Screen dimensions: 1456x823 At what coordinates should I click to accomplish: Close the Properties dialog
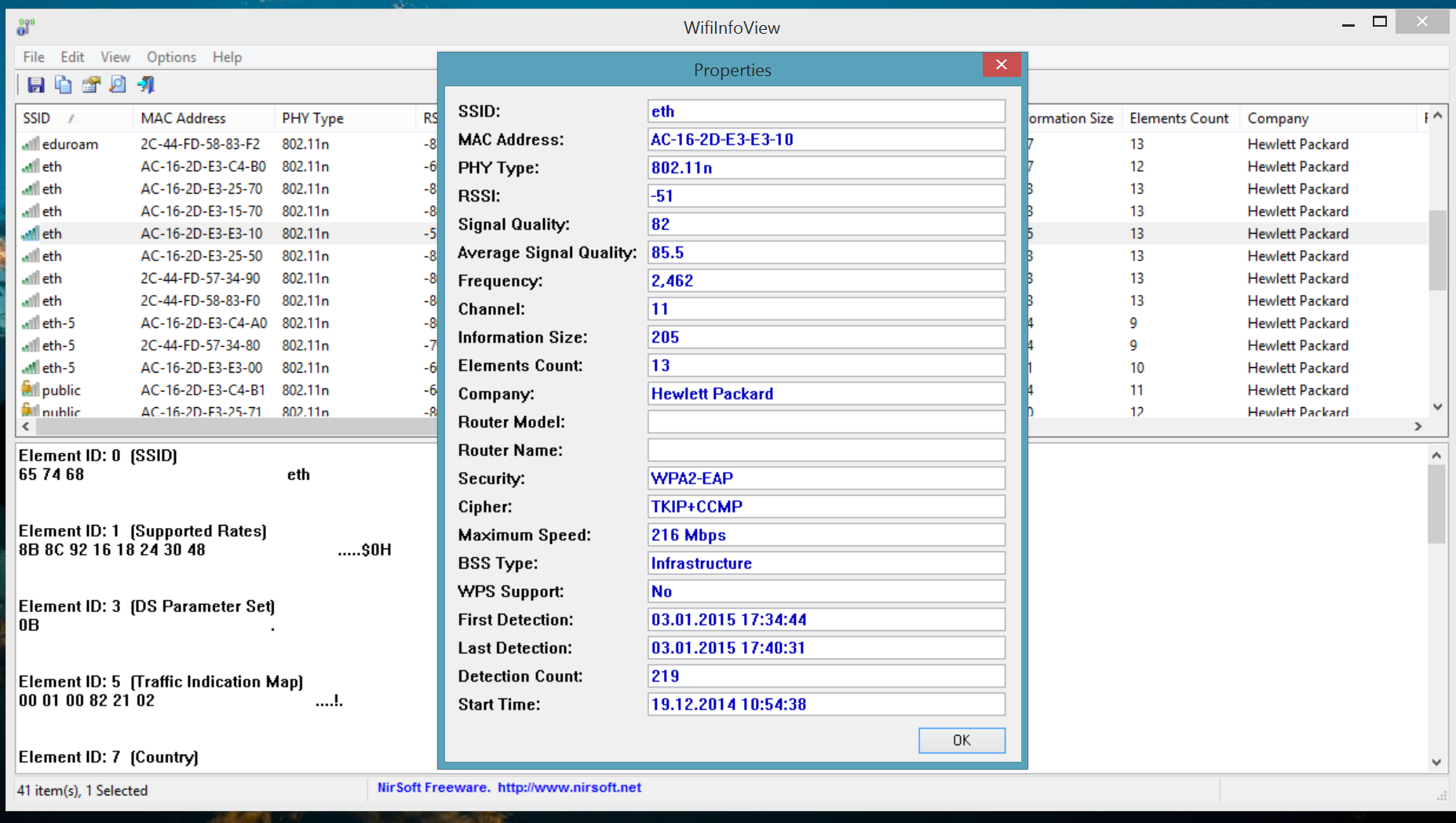pyautogui.click(x=1002, y=64)
